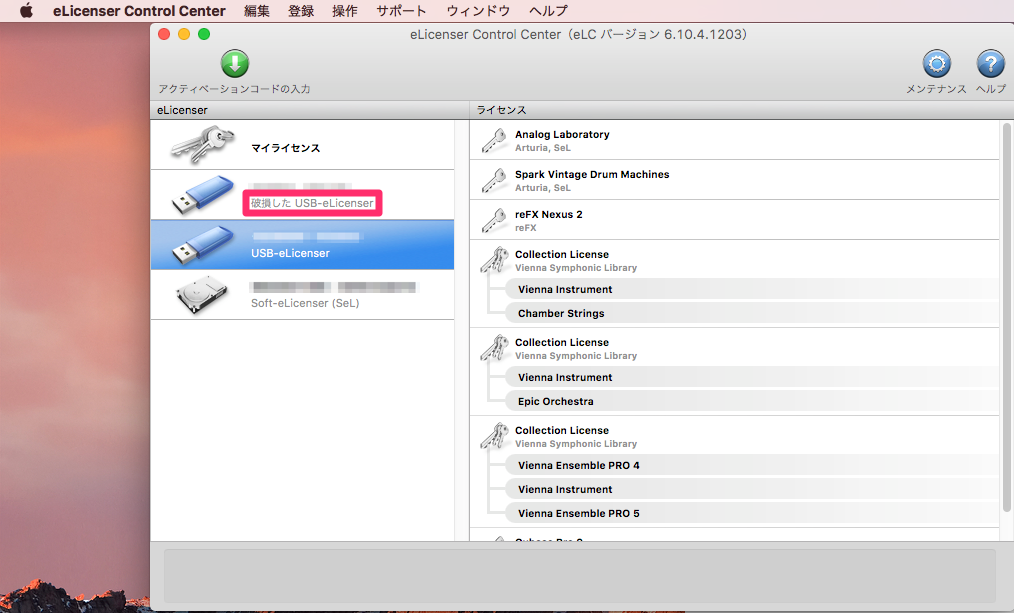1014x613 pixels.
Task: Click the green activation code download icon
Action: [x=235, y=64]
